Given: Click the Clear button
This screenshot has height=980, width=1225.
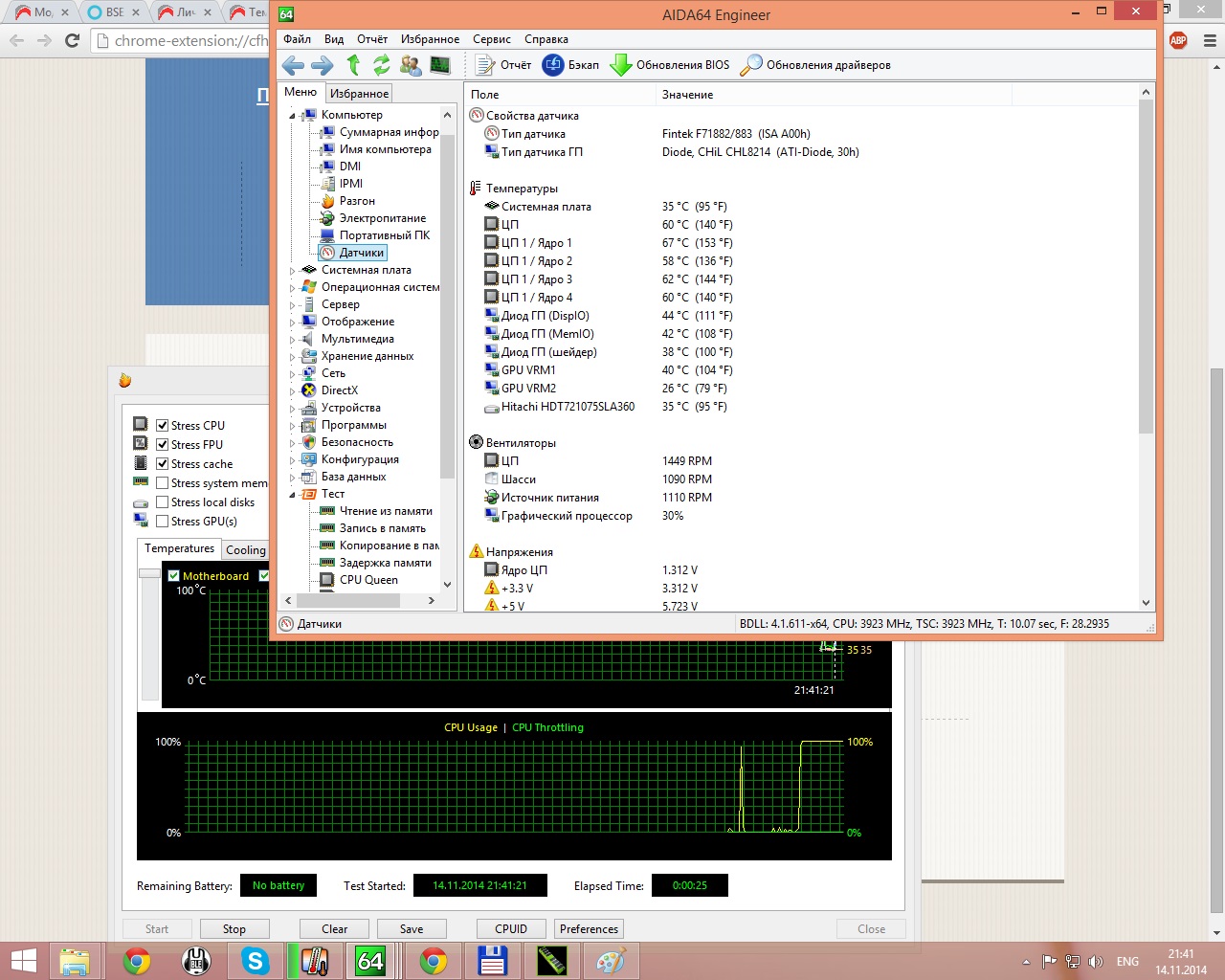Looking at the screenshot, I should 335,929.
